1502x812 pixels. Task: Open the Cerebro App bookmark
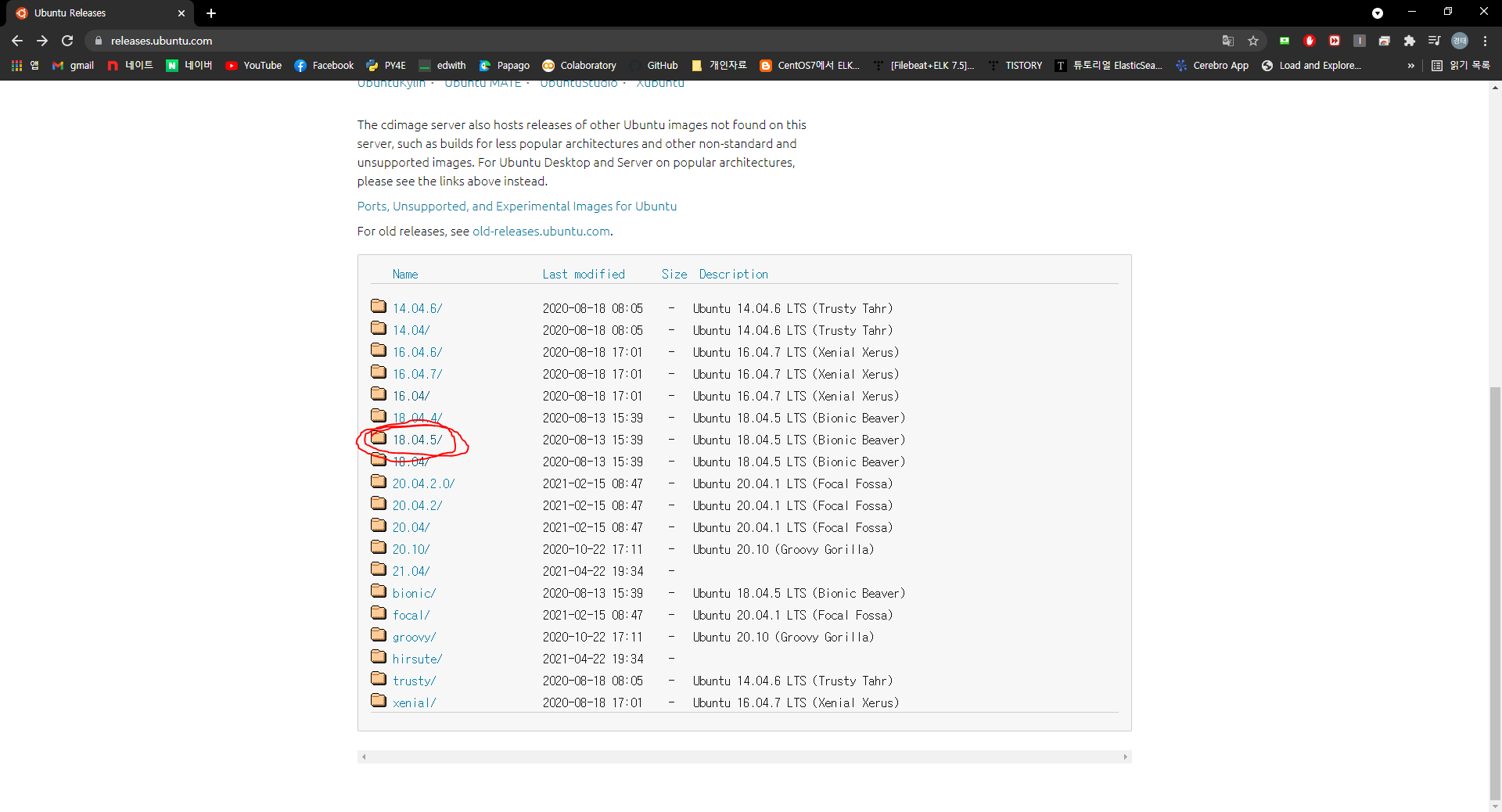pyautogui.click(x=1212, y=66)
